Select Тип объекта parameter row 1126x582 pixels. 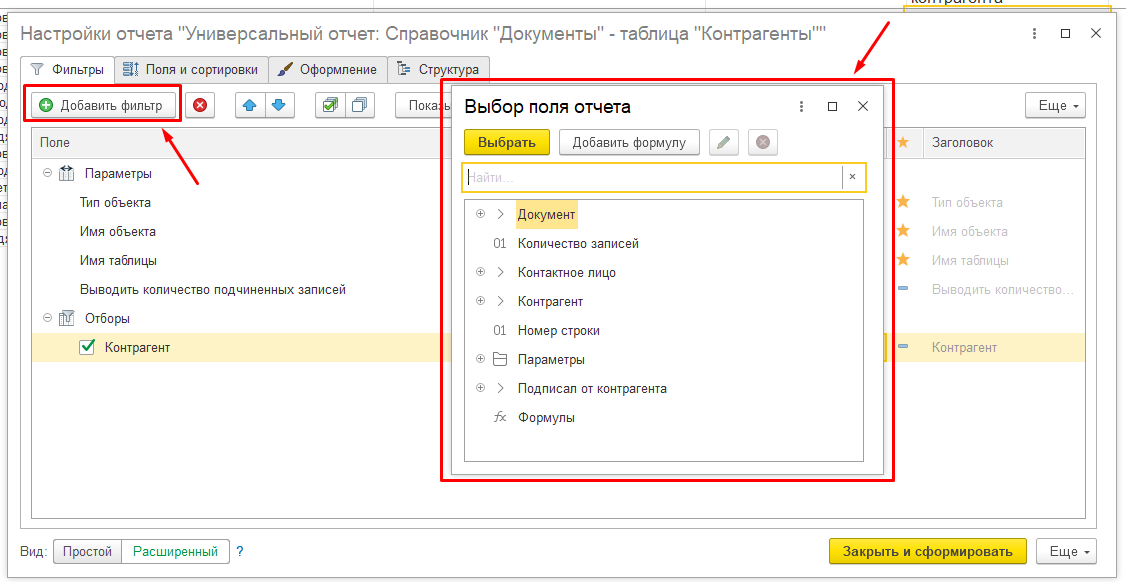pyautogui.click(x=115, y=203)
